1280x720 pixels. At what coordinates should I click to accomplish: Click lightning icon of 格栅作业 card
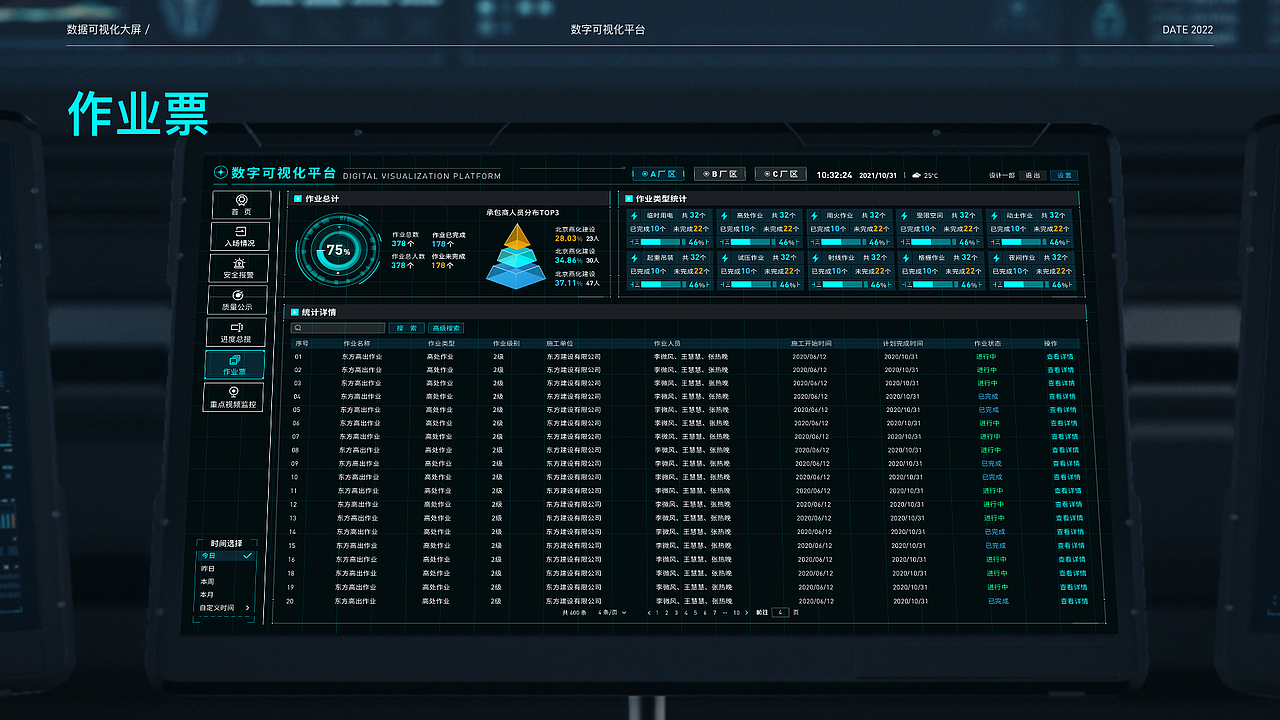(905, 258)
